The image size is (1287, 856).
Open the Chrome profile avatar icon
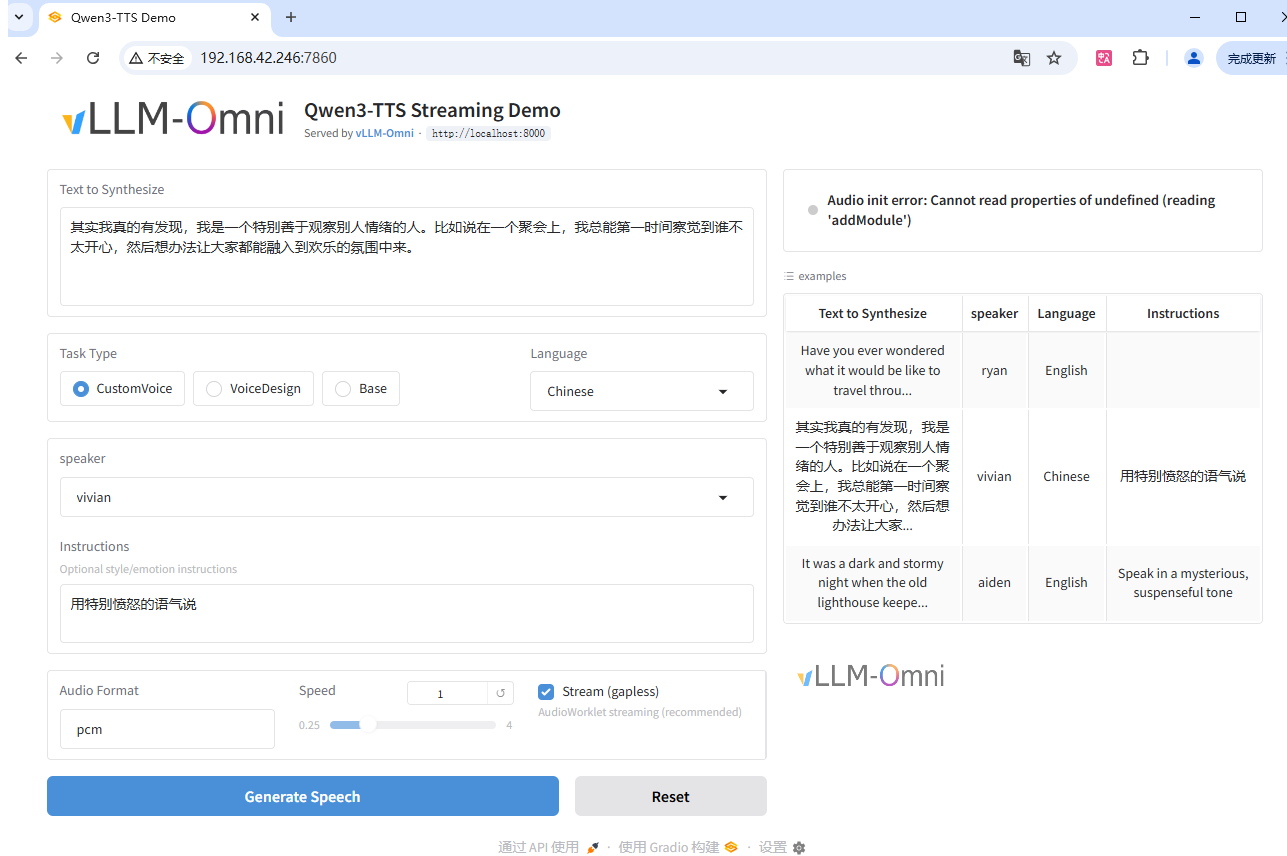[1193, 58]
